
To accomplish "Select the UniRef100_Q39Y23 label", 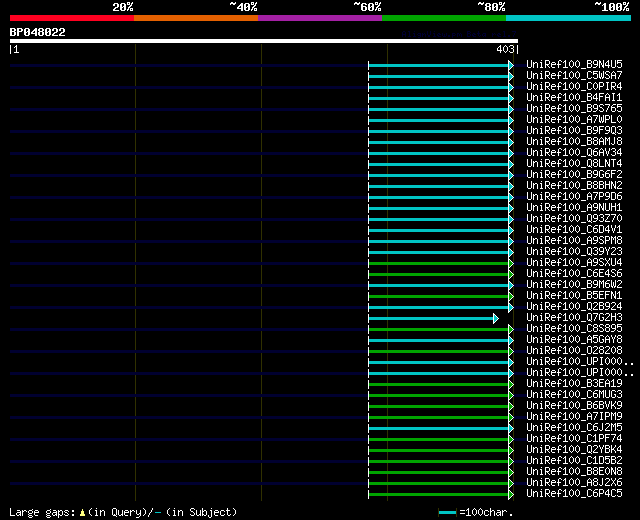I will pyautogui.click(x=574, y=251).
